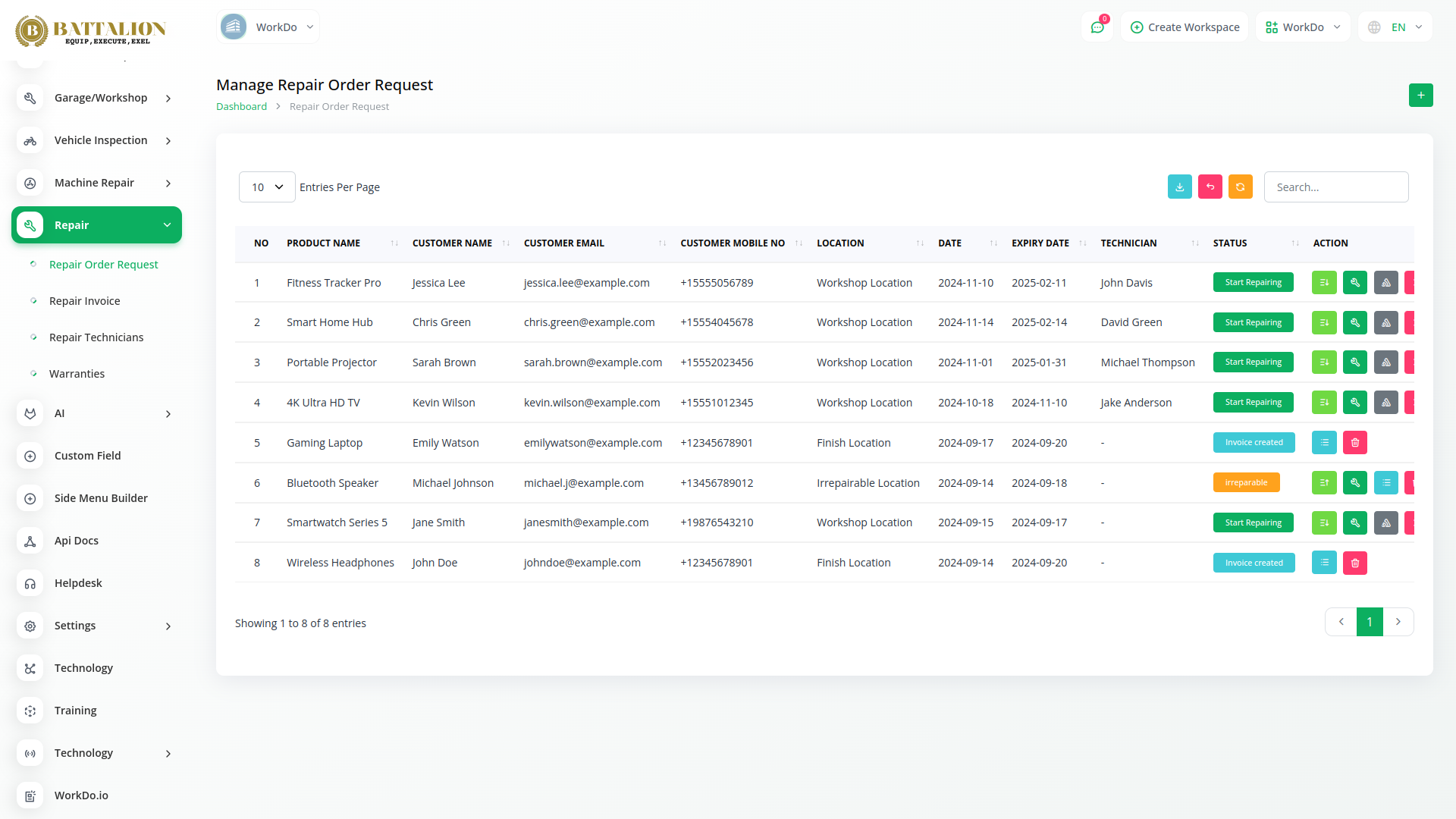Open Warranties submenu item
The image size is (1456, 819).
click(77, 374)
